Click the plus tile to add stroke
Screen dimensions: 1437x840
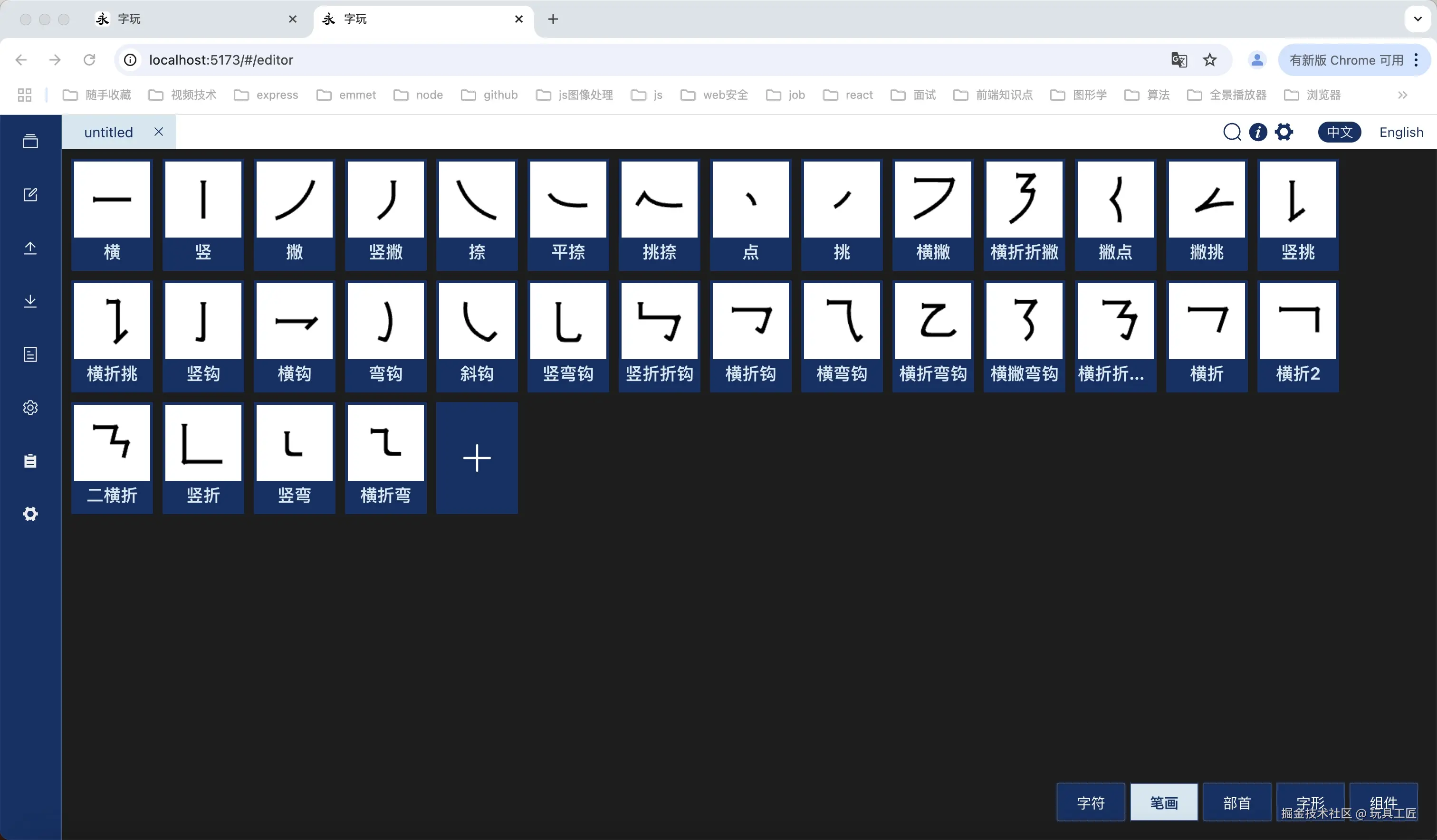[477, 458]
